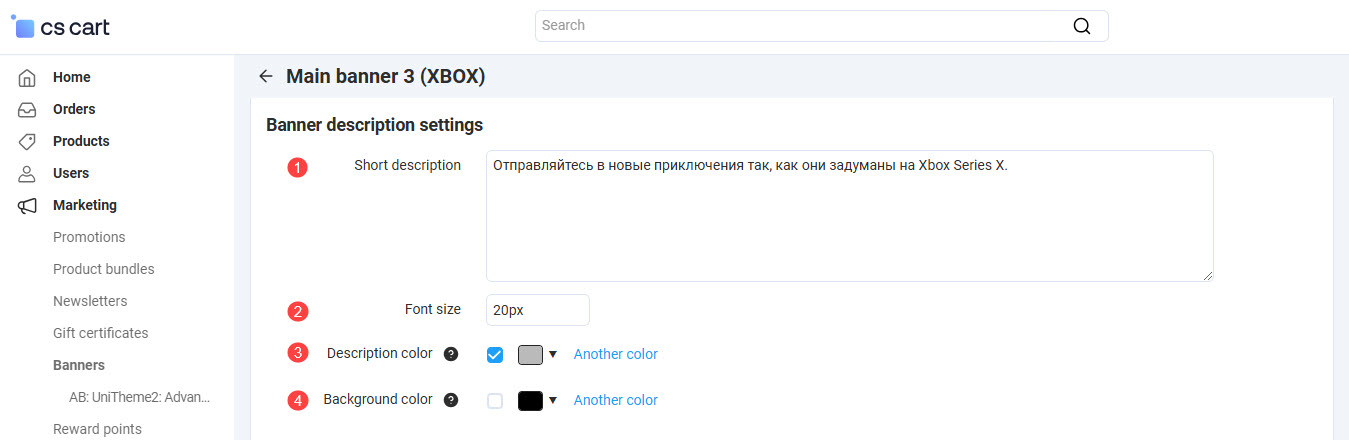Click the Short description label
Image resolution: width=1349 pixels, height=440 pixels.
[408, 165]
